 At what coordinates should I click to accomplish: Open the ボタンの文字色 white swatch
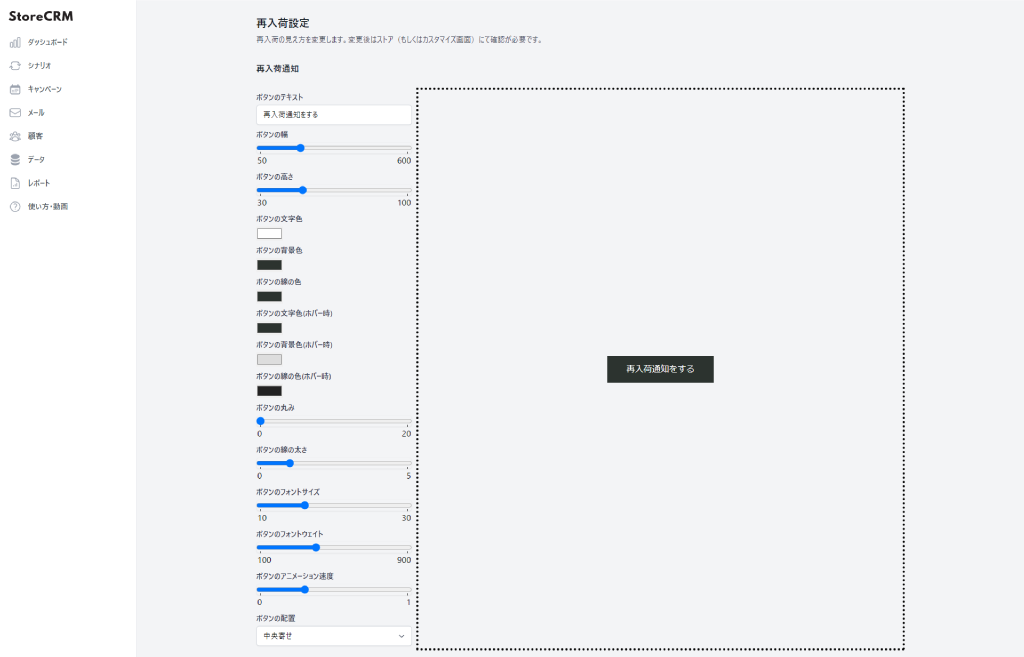pos(269,234)
